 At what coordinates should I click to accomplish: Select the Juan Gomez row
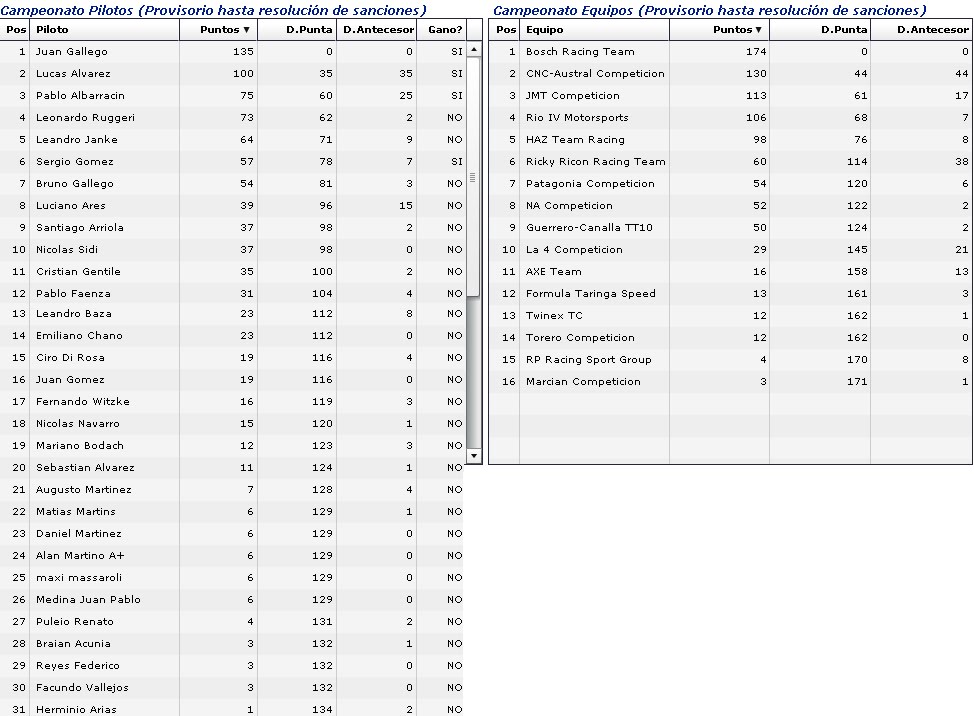[x=232, y=380]
